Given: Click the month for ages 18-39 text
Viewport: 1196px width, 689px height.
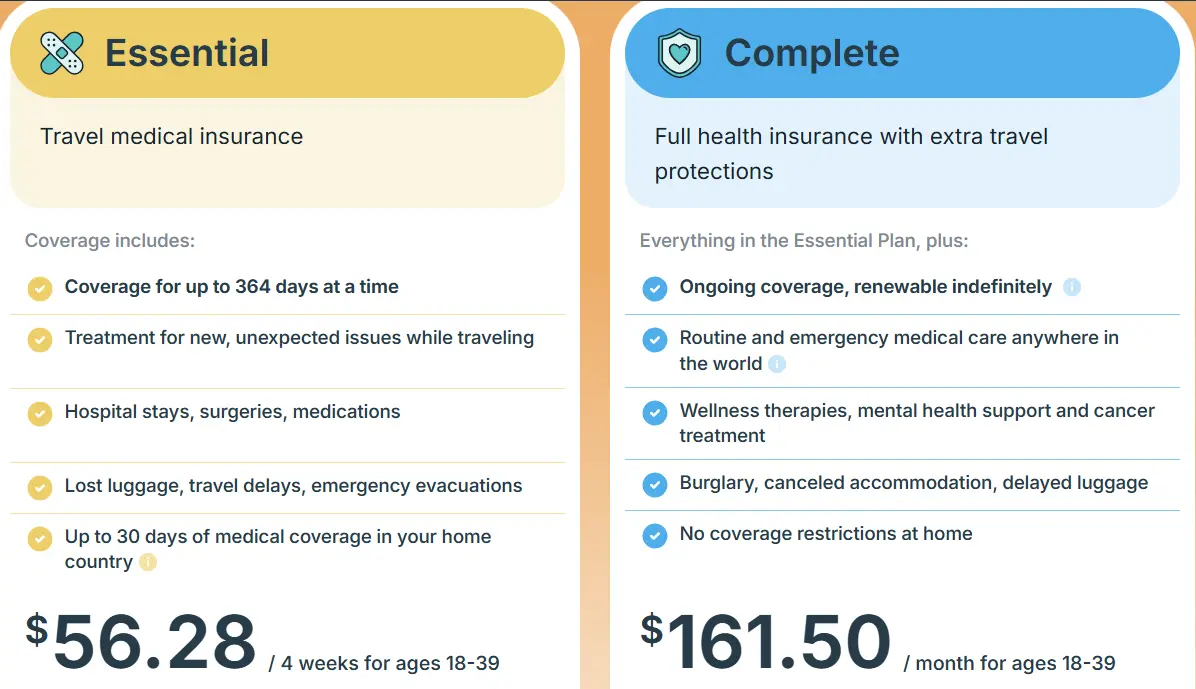Looking at the screenshot, I should pos(1010,663).
